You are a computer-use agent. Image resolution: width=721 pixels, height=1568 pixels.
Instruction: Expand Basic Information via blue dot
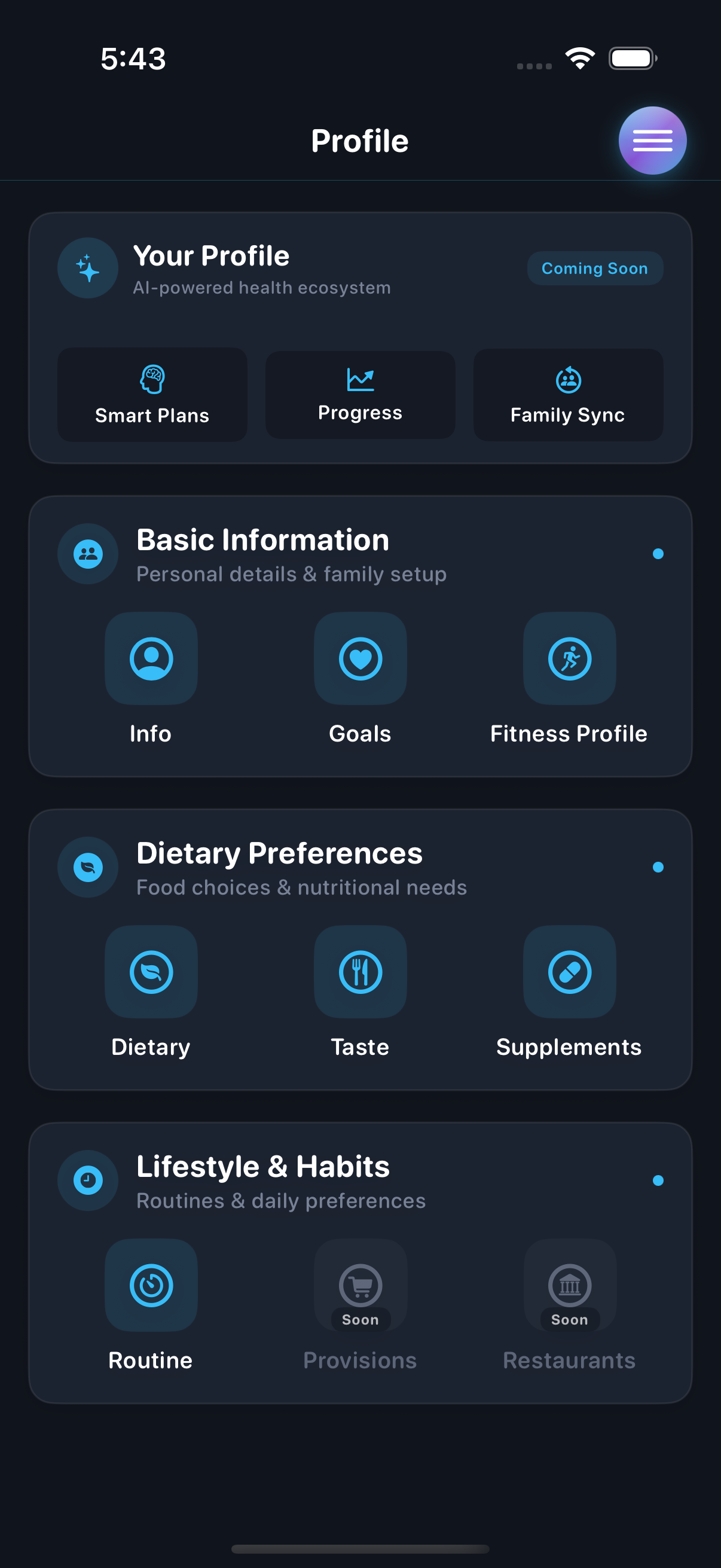point(658,554)
